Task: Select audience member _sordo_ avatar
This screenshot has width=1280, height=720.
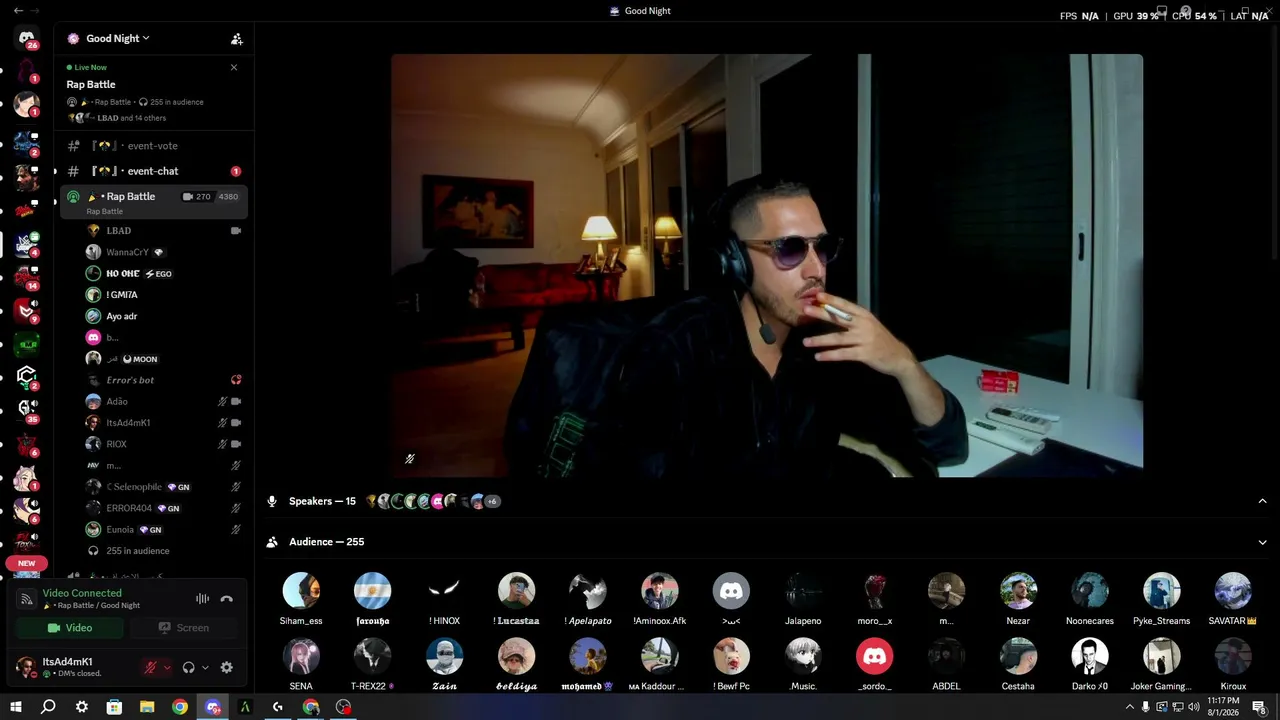Action: click(x=875, y=656)
